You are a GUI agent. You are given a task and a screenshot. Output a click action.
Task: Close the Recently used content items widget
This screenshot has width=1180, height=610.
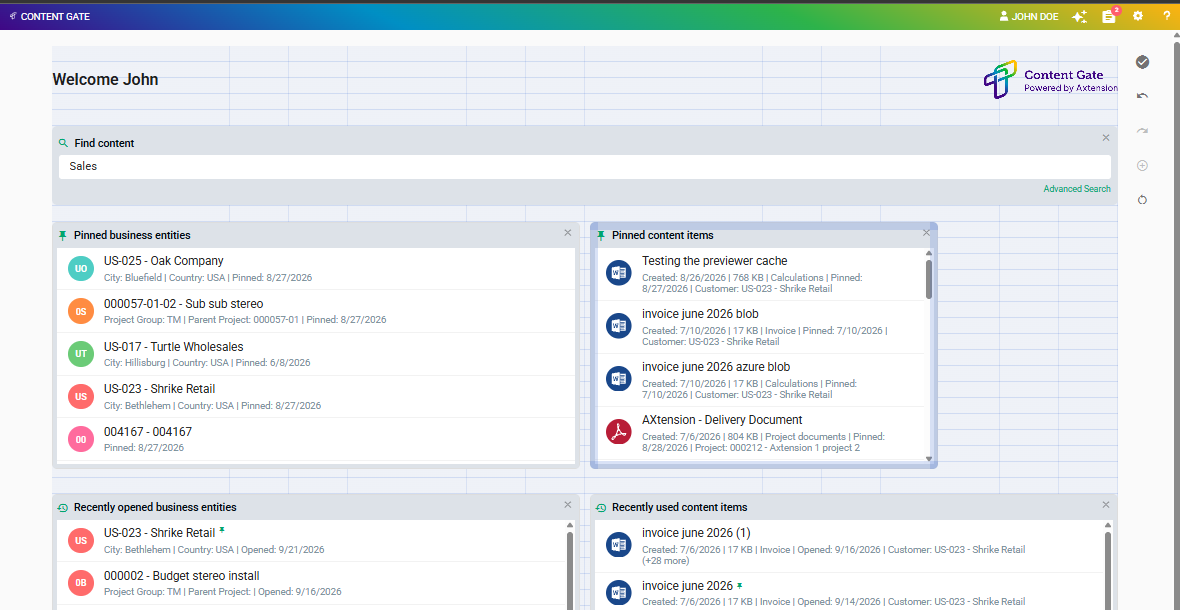[1105, 505]
